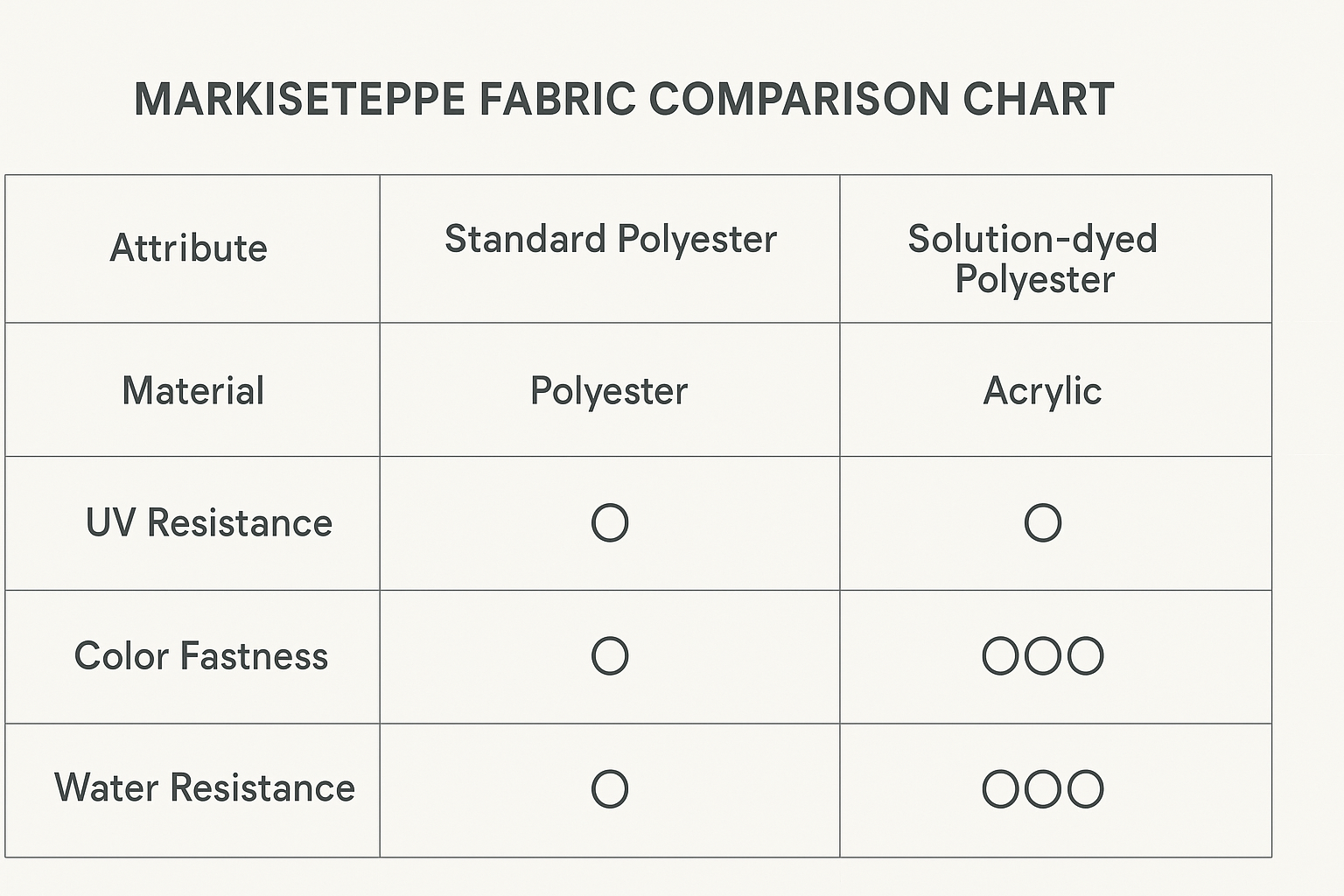Click last Water Resistance circle for Solution-dyed

click(1086, 789)
